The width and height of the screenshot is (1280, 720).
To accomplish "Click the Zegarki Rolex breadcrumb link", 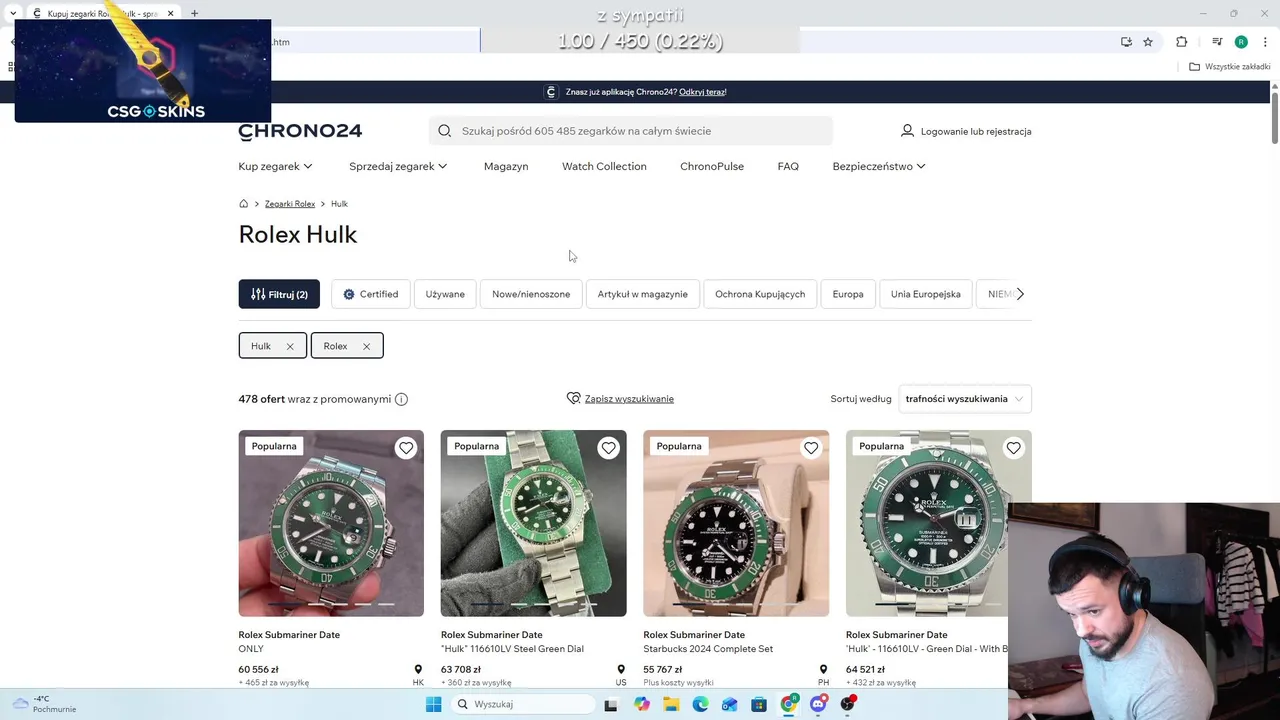I will [x=290, y=204].
